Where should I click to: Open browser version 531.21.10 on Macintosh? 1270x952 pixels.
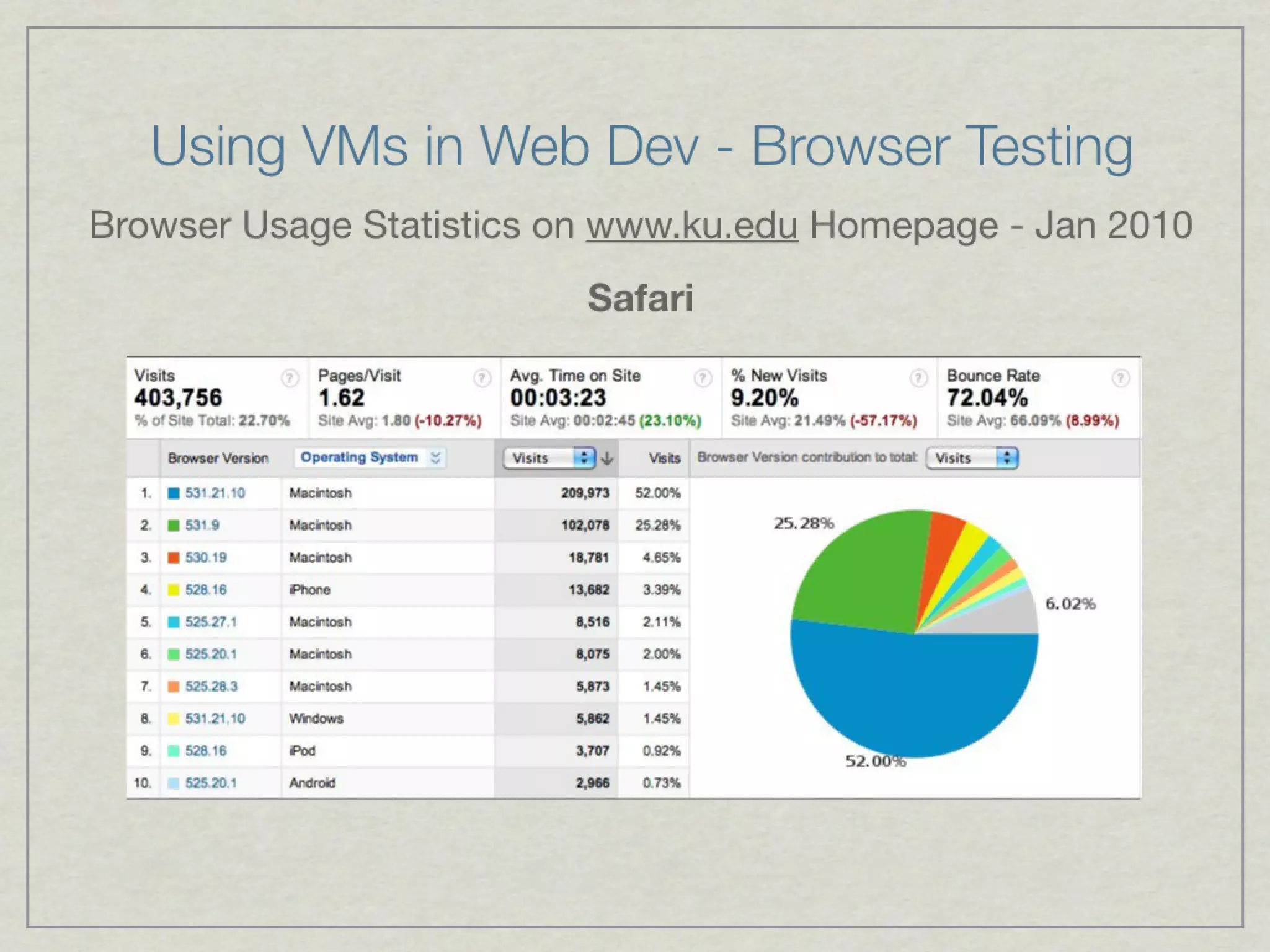click(x=215, y=493)
